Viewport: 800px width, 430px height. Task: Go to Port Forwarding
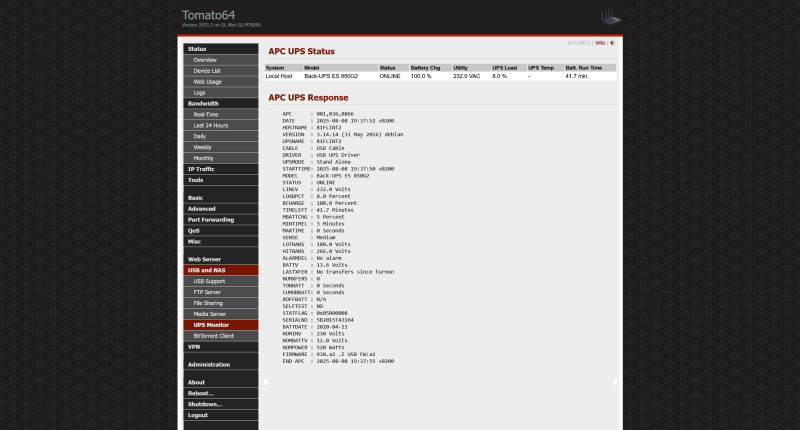coord(220,220)
